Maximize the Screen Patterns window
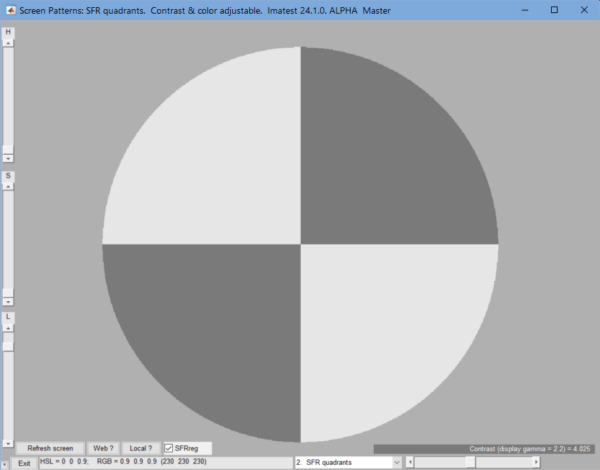The width and height of the screenshot is (600, 470). click(x=554, y=9)
